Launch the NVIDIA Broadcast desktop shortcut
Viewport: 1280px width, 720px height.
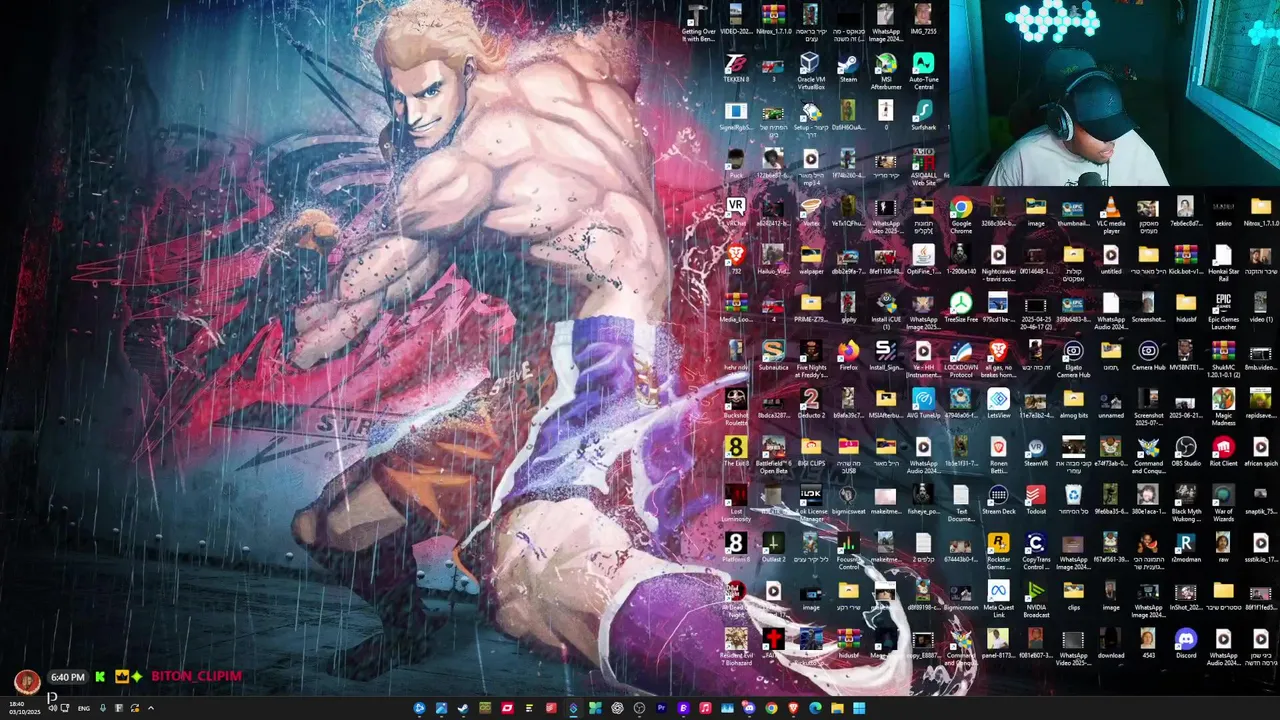click(x=1036, y=600)
